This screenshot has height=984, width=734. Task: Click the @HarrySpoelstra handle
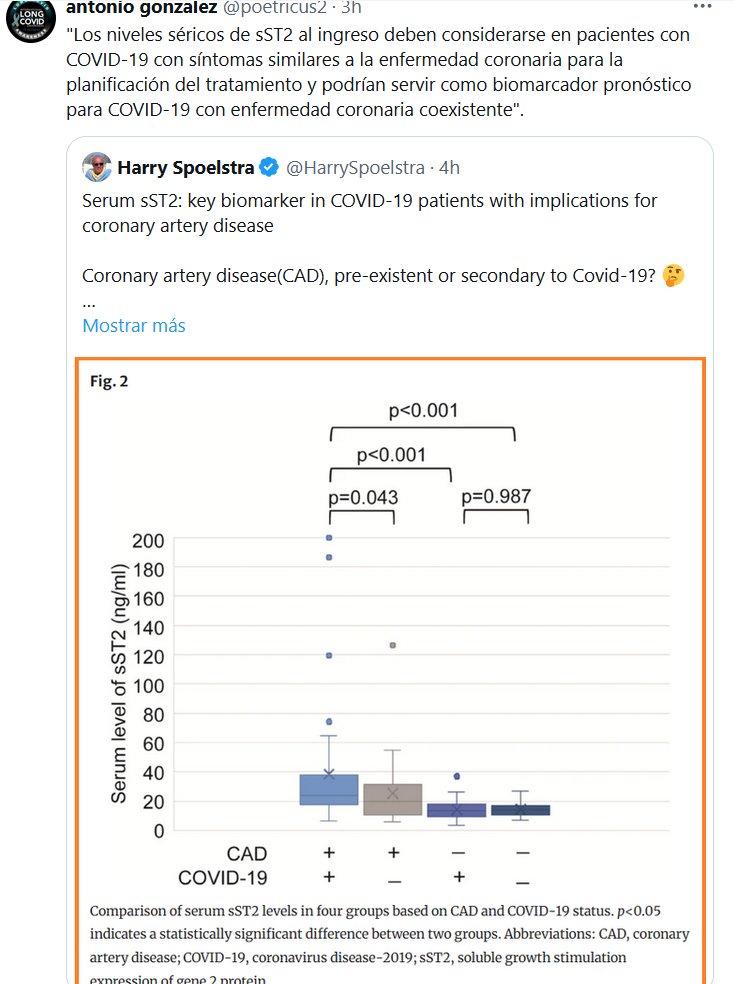[356, 167]
